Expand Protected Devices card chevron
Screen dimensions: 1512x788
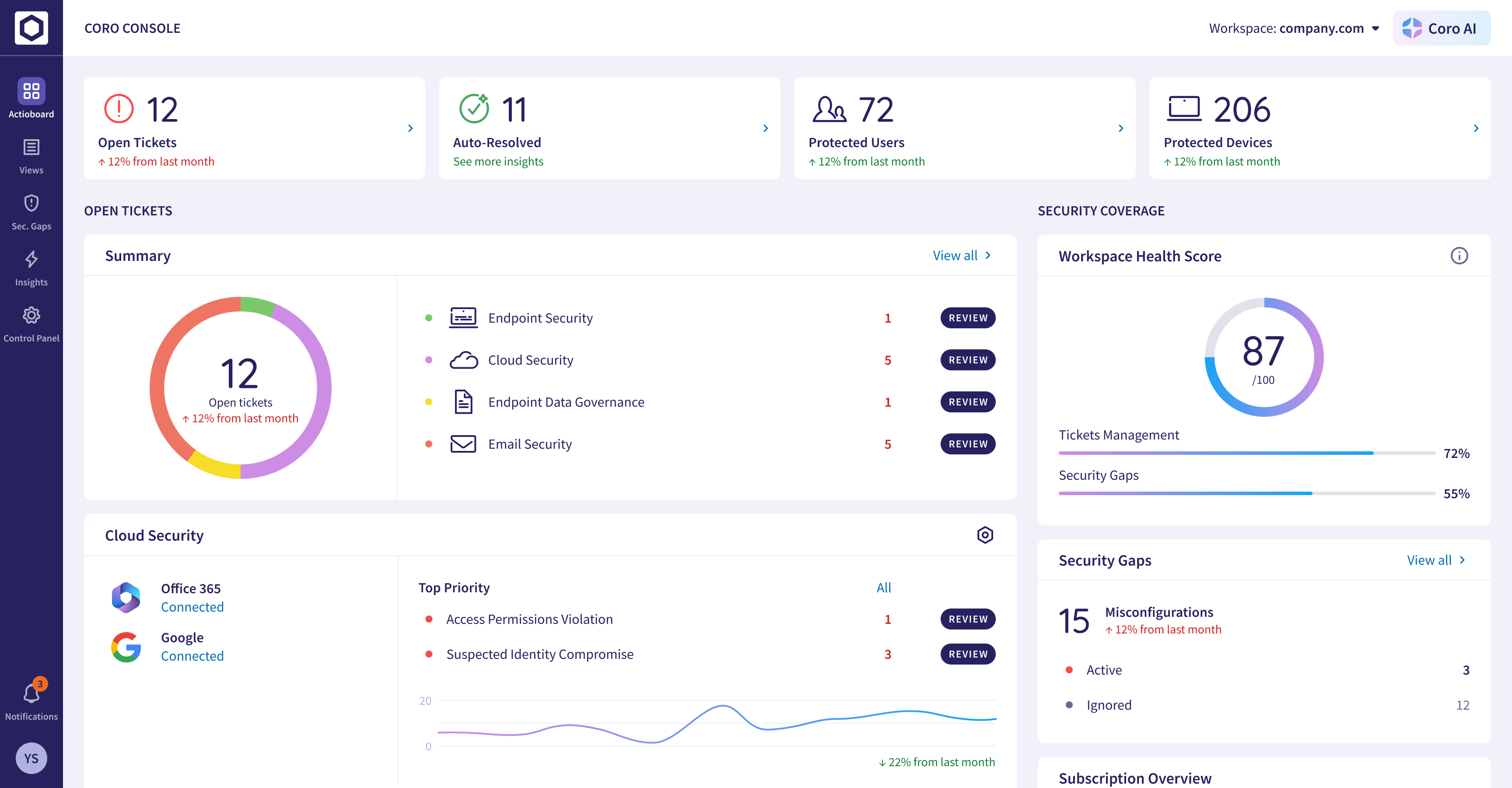1476,128
